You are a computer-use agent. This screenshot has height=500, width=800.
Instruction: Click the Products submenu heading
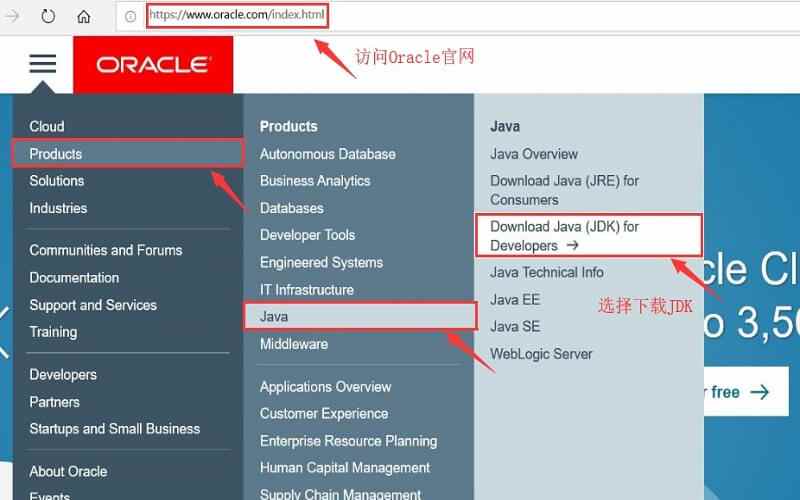tap(288, 127)
